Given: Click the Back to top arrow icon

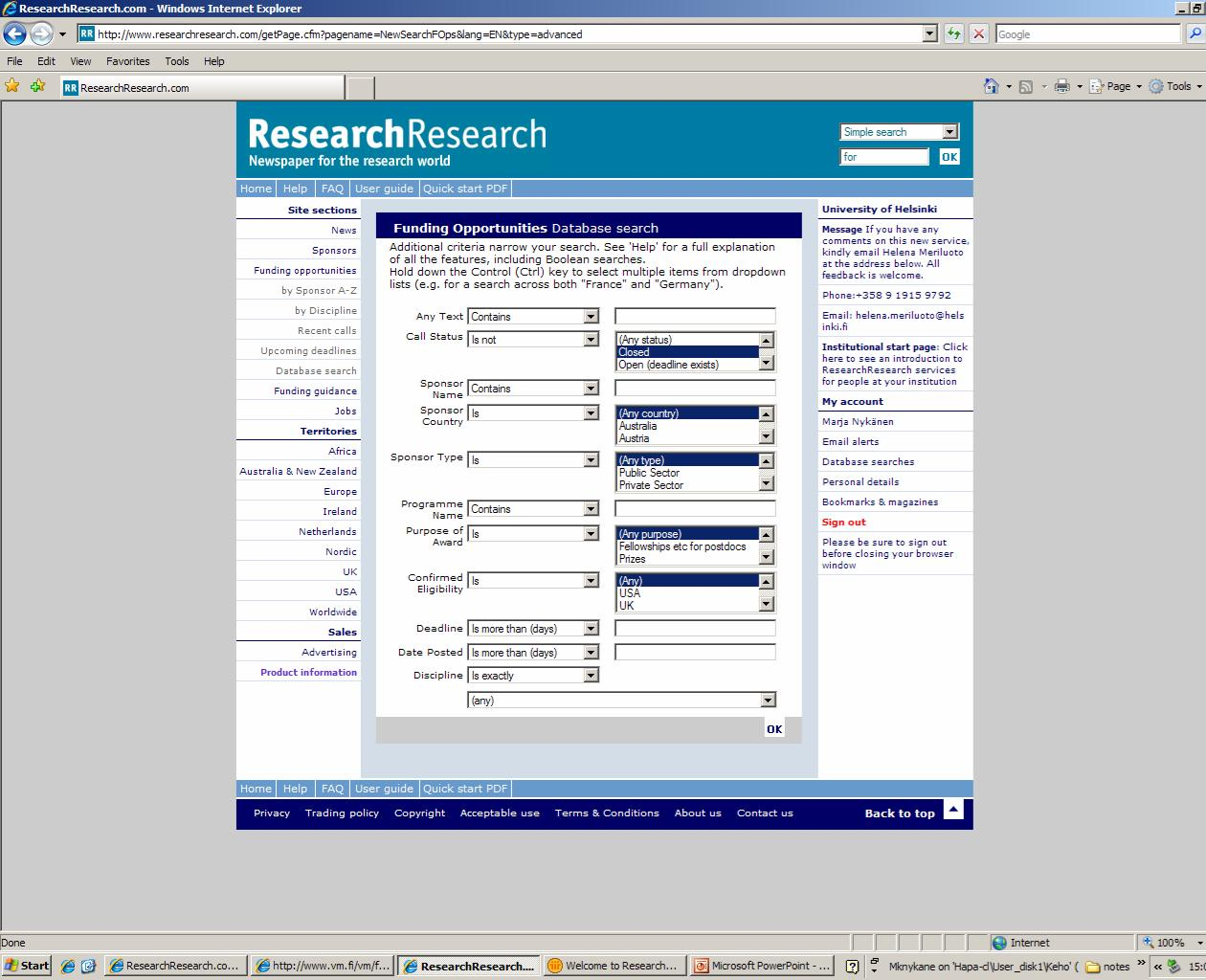Looking at the screenshot, I should pos(953,810).
